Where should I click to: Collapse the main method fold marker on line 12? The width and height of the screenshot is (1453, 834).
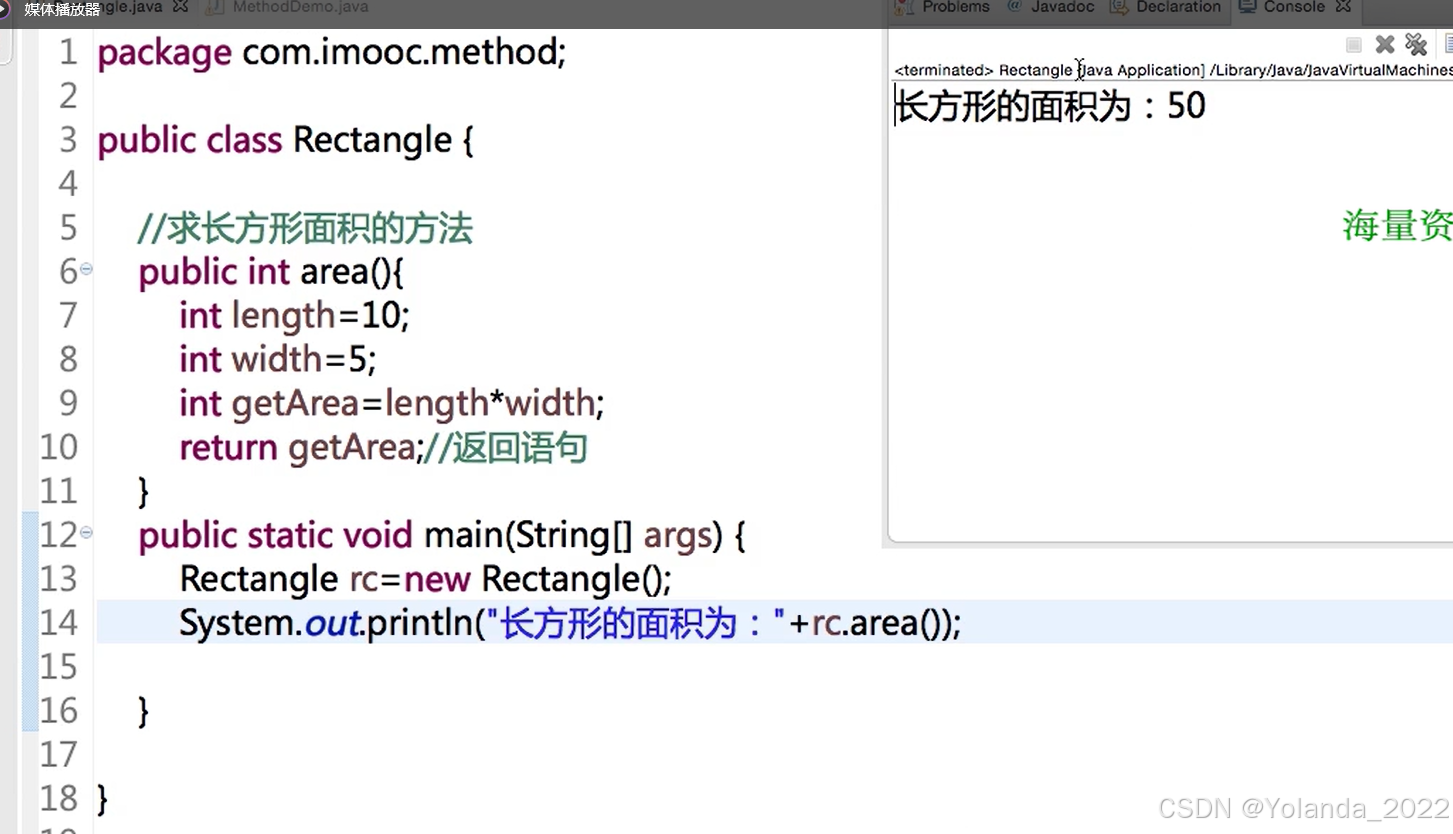(86, 533)
